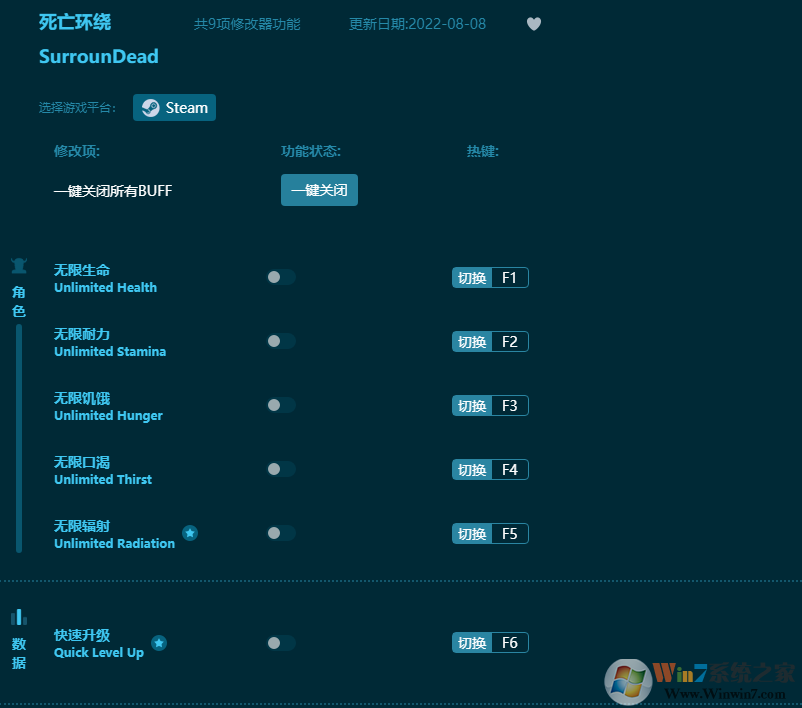Click the F5 hotkey label for Unlimited Radiation
This screenshot has width=802, height=708.
pos(510,533)
